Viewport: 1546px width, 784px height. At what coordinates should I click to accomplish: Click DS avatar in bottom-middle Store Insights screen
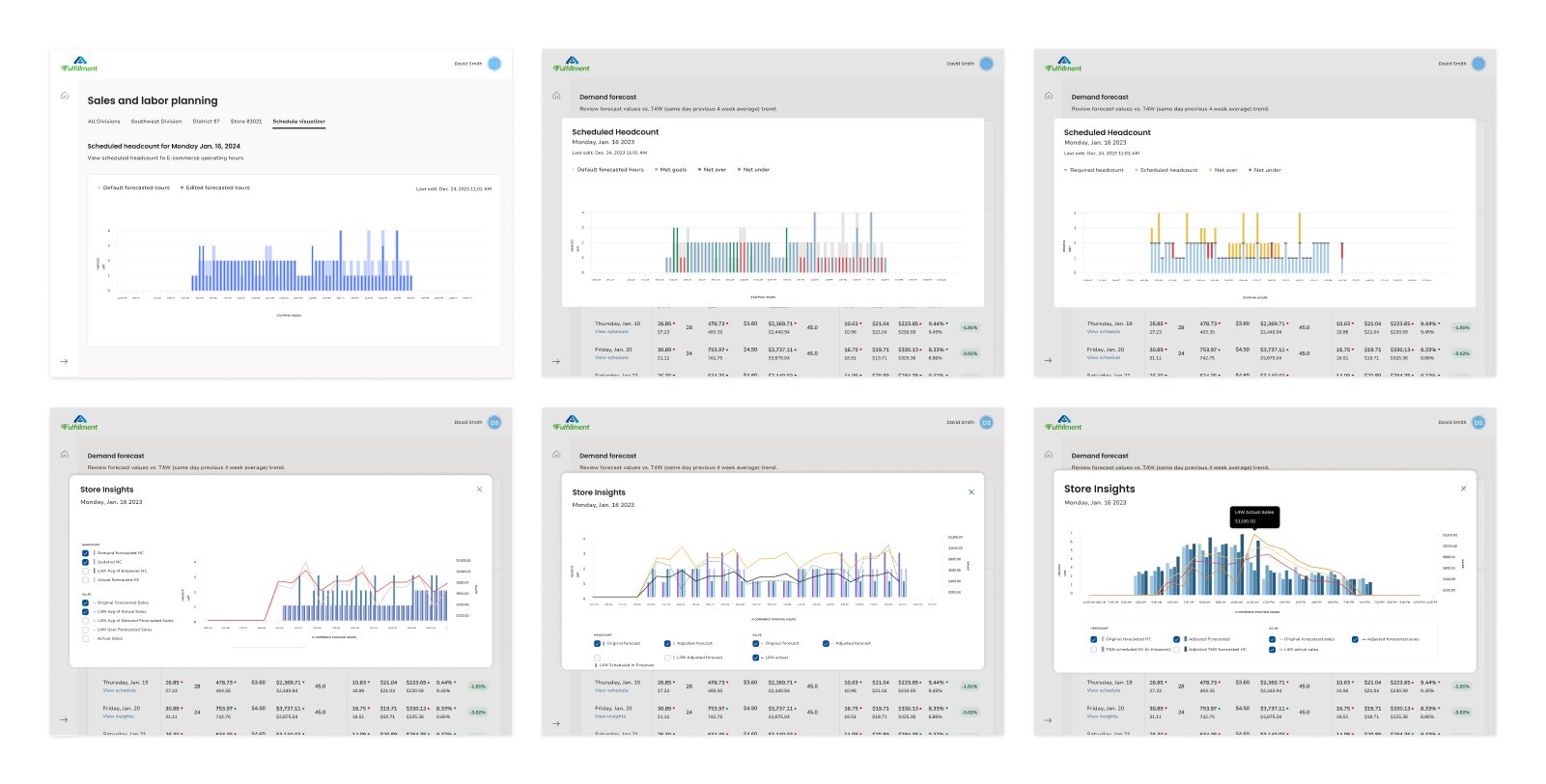tap(987, 422)
